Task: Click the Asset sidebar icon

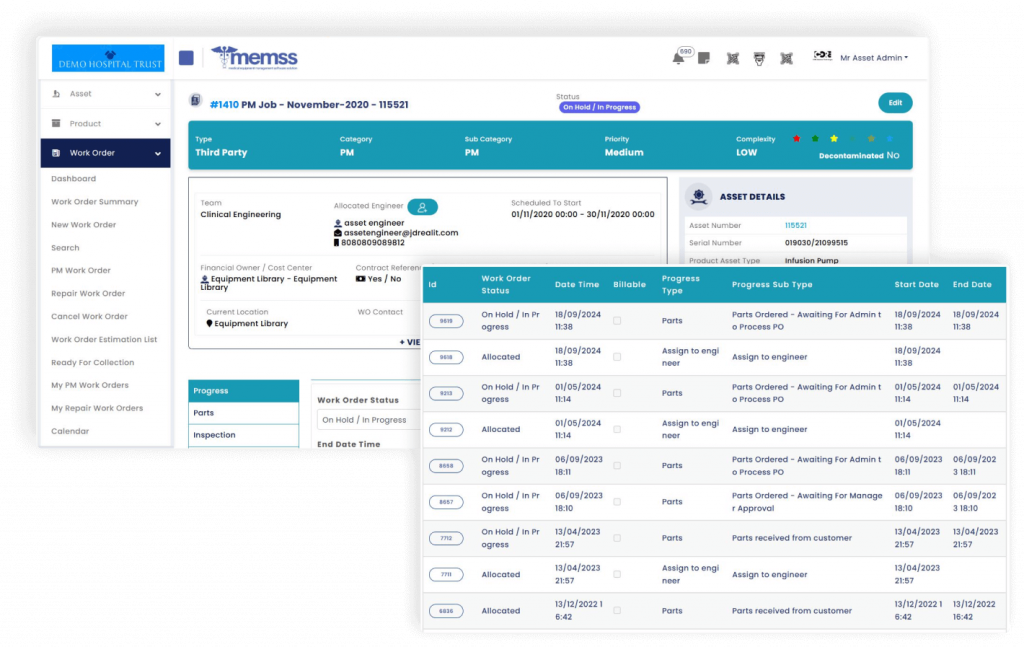Action: click(56, 94)
